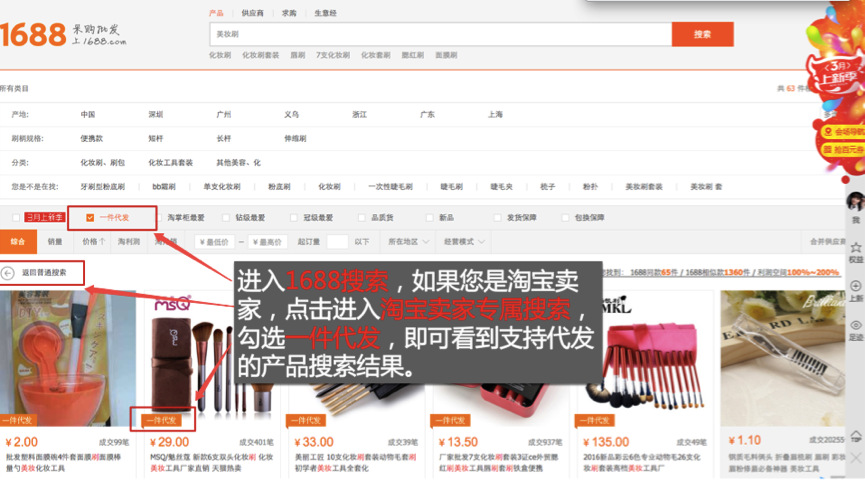Tick the 品质货 checkbox
865x482 pixels.
tap(362, 217)
